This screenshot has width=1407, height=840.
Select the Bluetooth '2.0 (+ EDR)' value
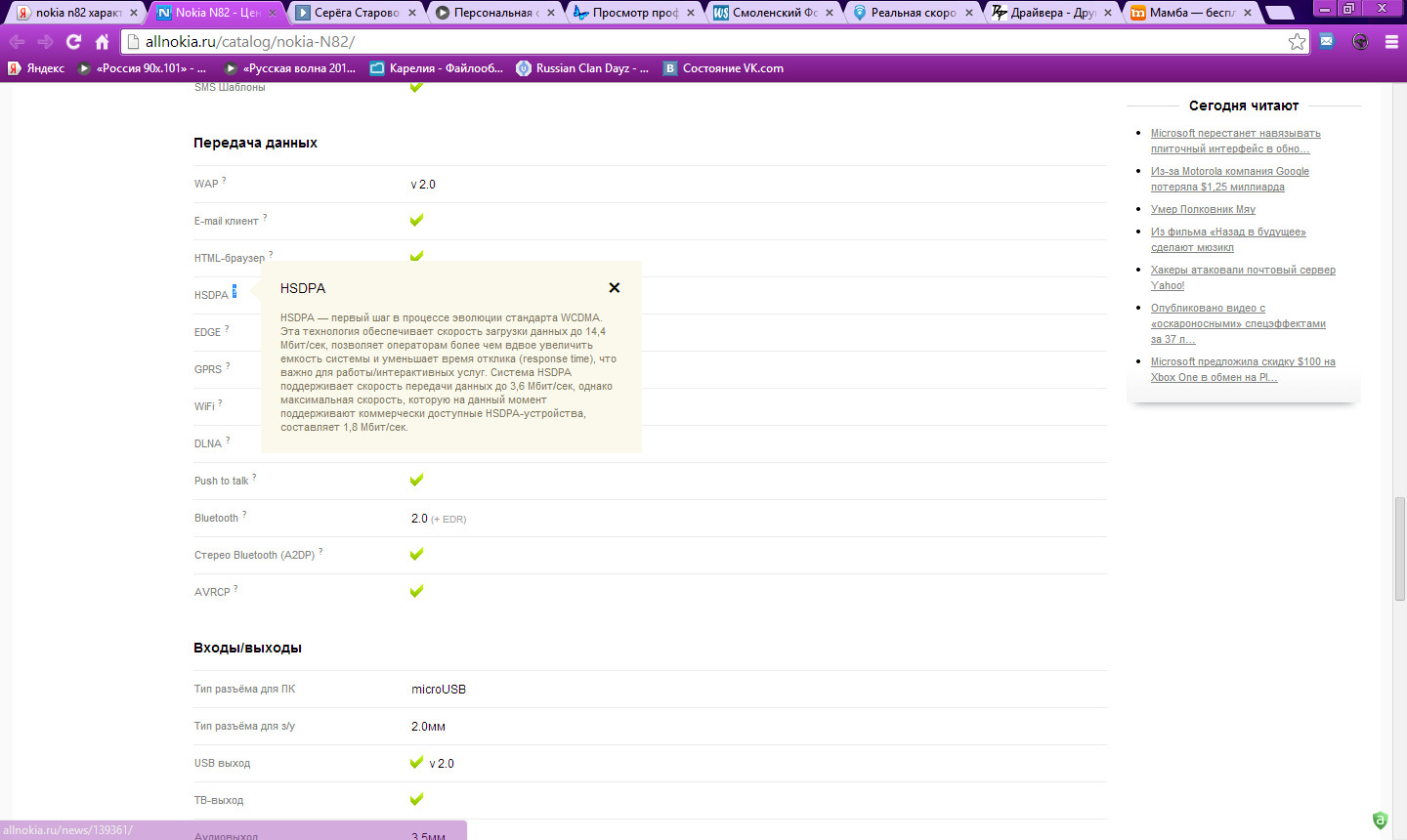click(439, 519)
